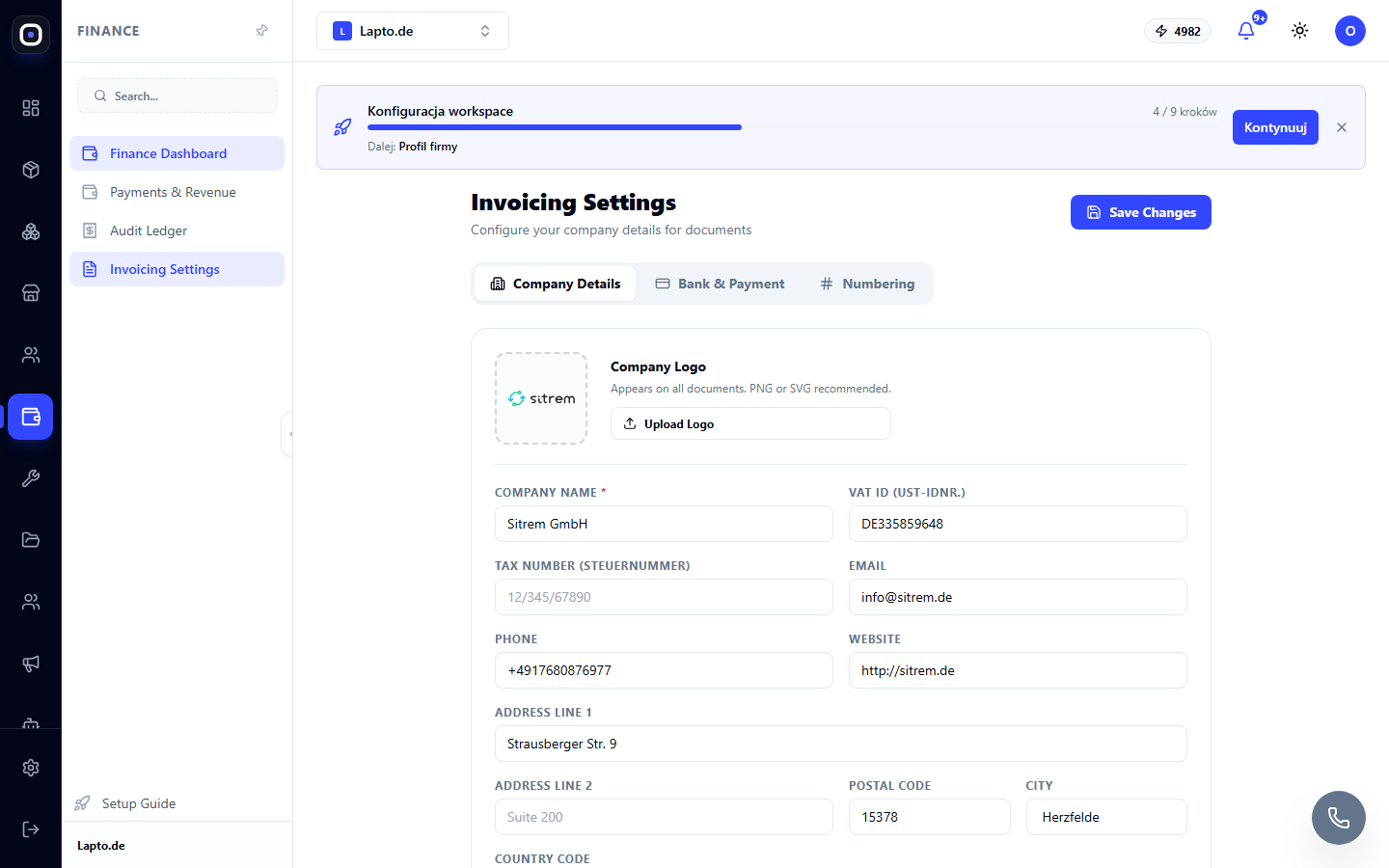This screenshot has height=868, width=1389.
Task: Click the 4982 credits lightning badge
Action: pyautogui.click(x=1178, y=31)
